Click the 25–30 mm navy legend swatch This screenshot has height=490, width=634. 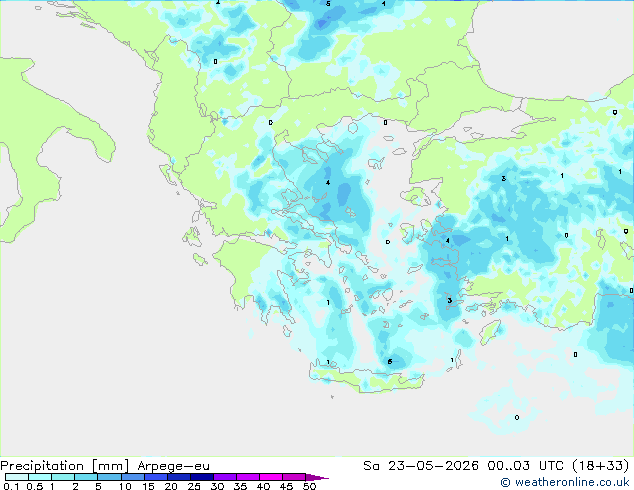[x=201, y=477]
